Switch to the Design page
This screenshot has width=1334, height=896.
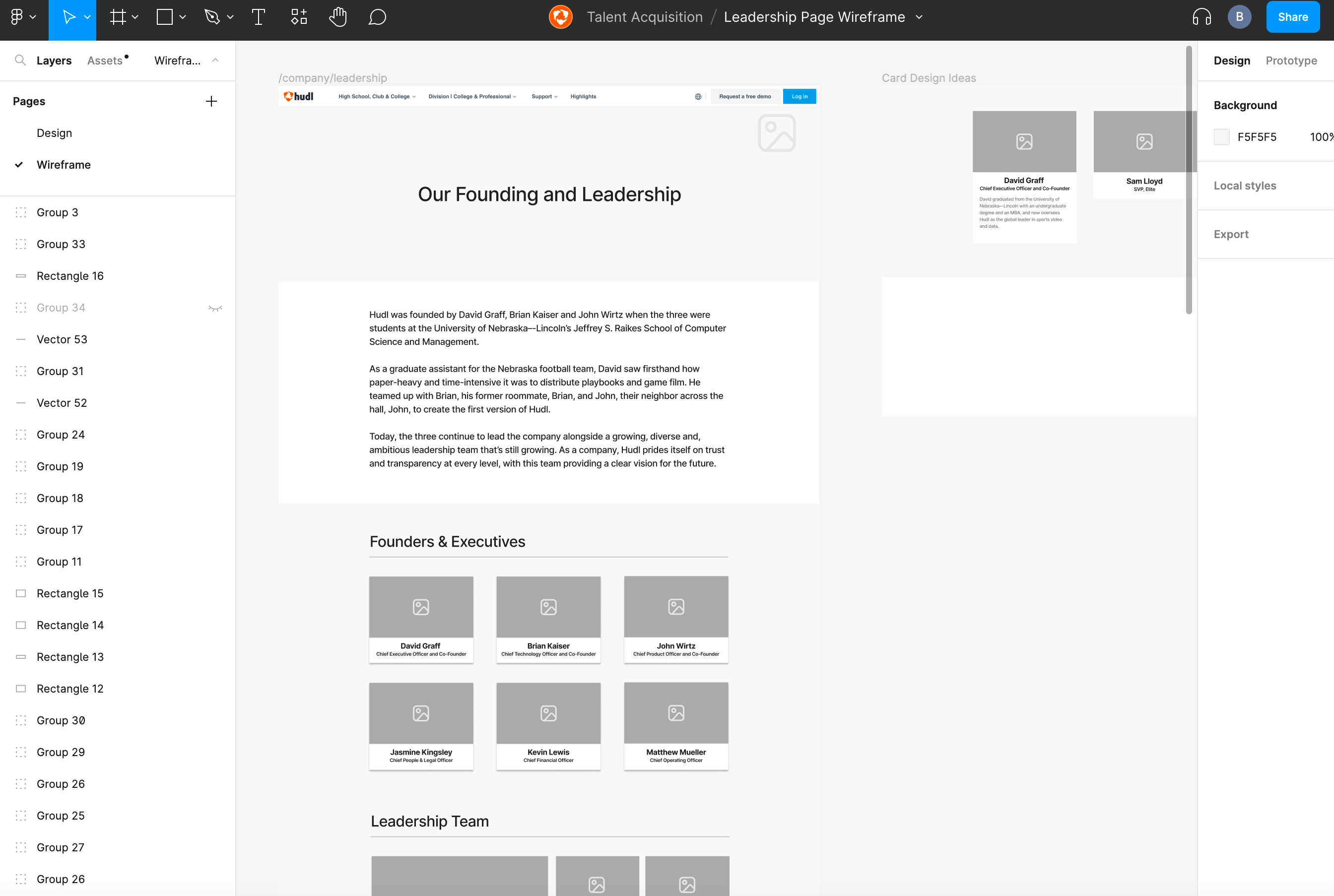pyautogui.click(x=54, y=133)
